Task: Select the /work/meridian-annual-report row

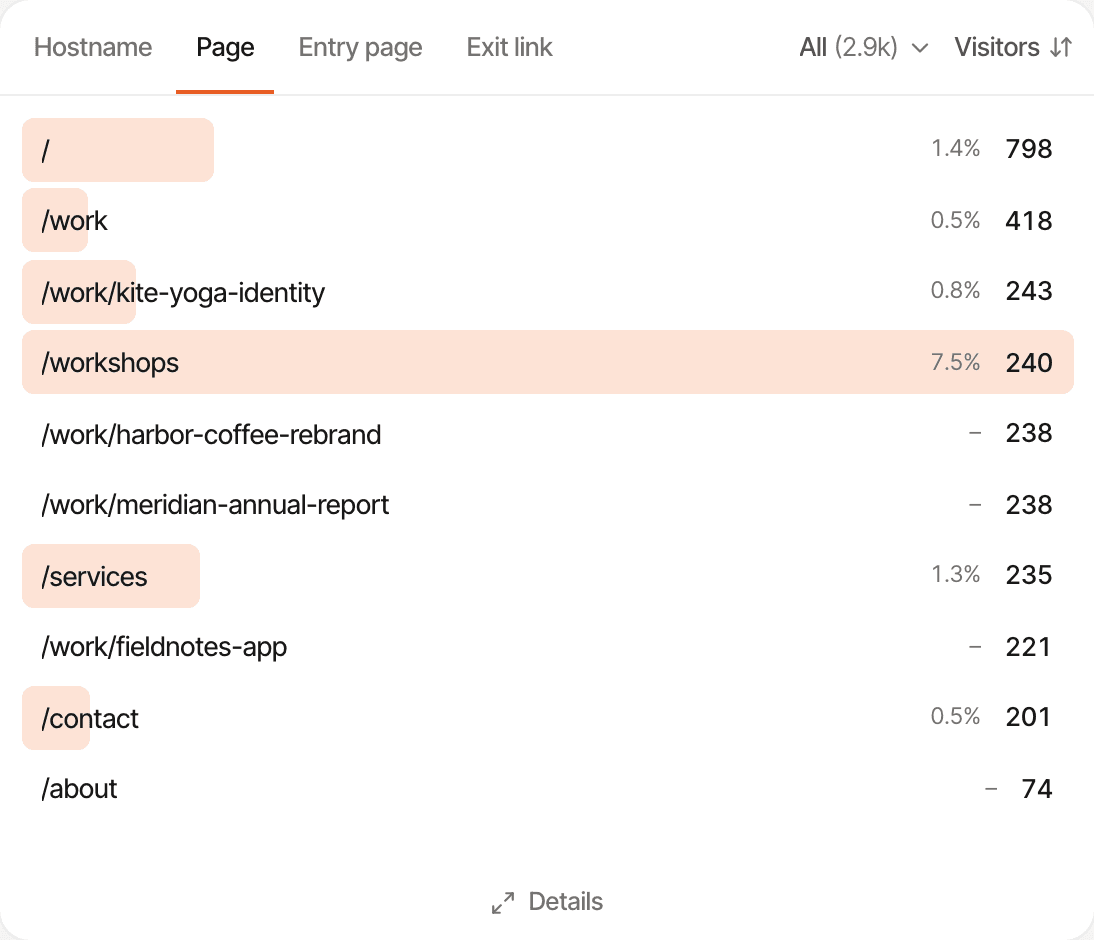Action: point(547,505)
